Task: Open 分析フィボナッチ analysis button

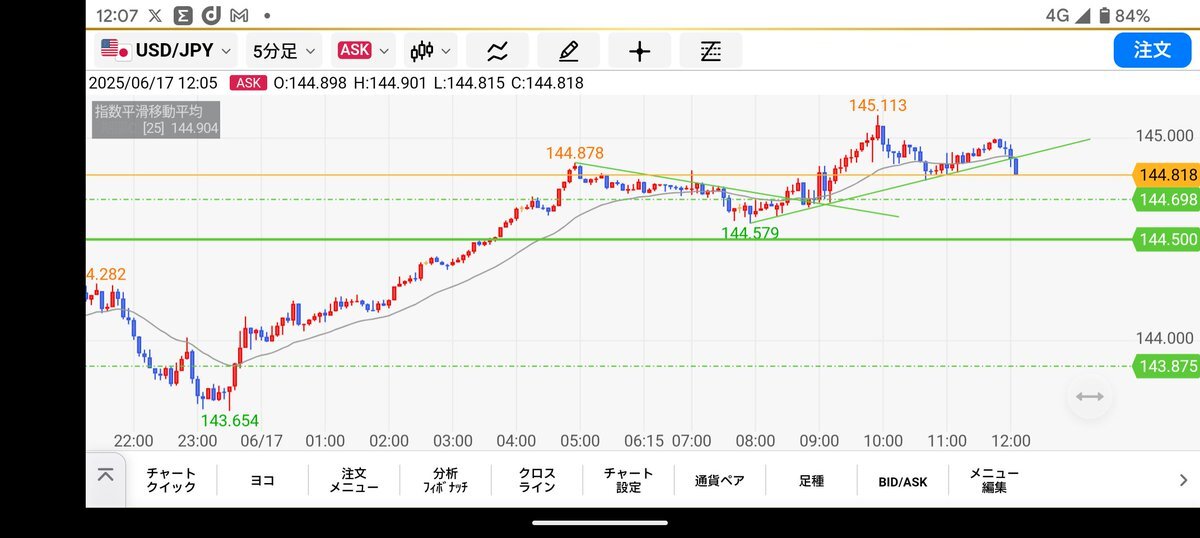Action: 445,481
